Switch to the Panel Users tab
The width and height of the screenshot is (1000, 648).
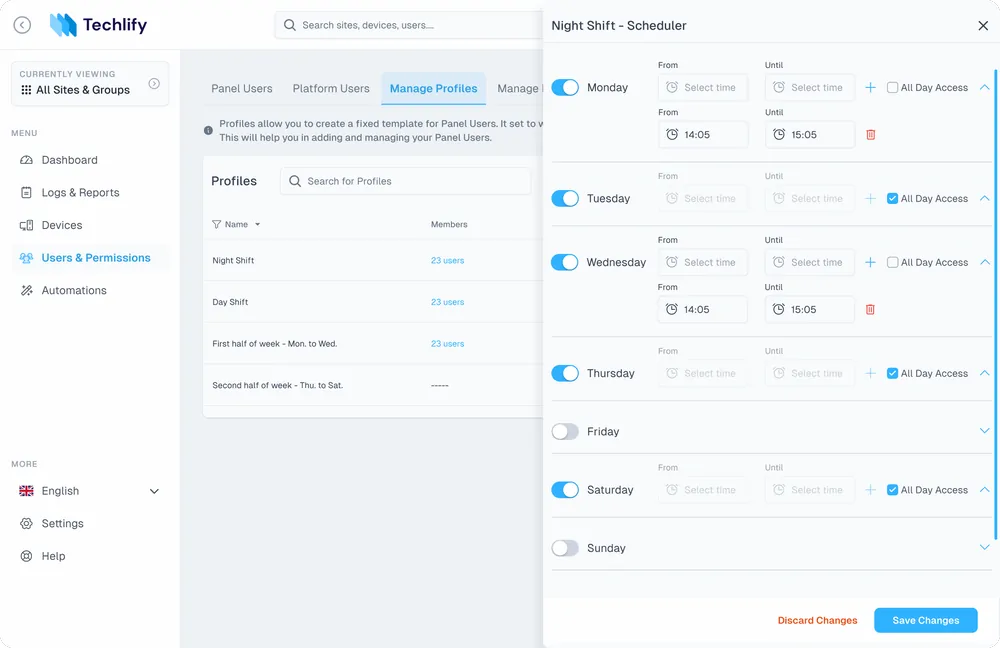pyautogui.click(x=242, y=89)
